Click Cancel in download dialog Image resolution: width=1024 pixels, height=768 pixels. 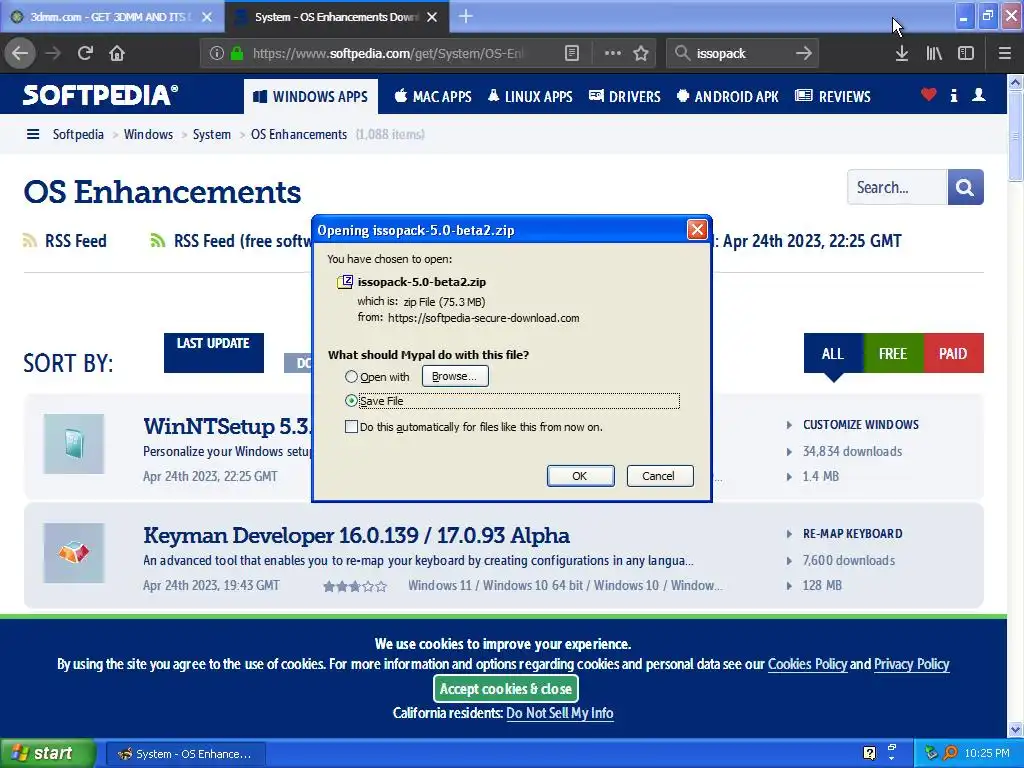660,476
